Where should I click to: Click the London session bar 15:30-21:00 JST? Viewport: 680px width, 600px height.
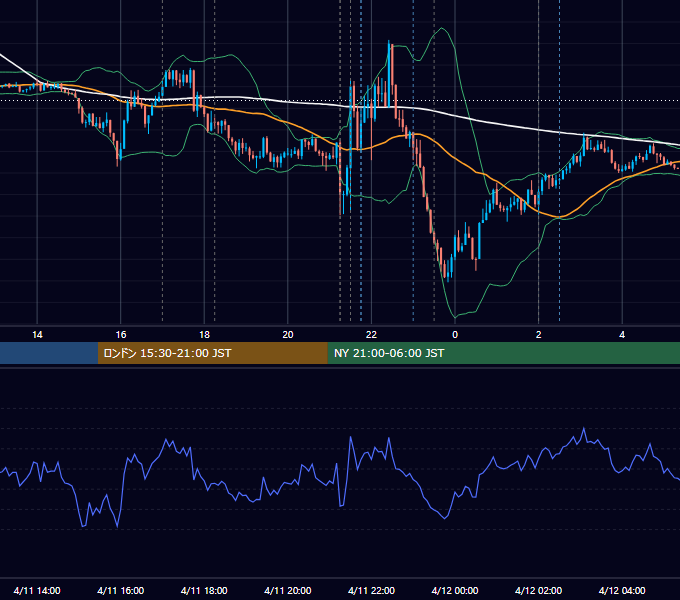[x=212, y=353]
